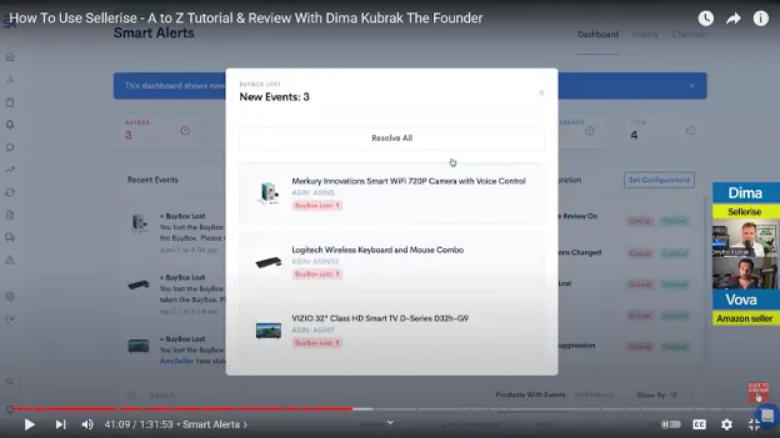Screen dimensions: 780x438
Task: Click the Set Configurations button
Action: (659, 180)
